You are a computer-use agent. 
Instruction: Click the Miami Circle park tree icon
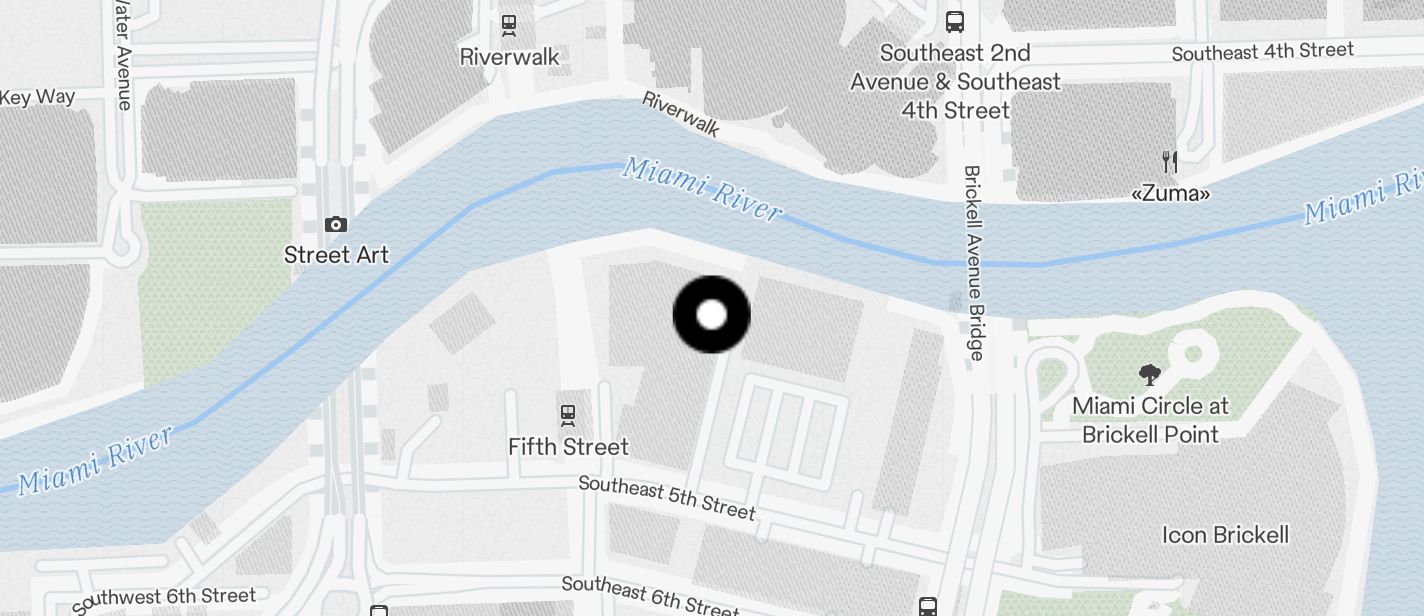coord(1150,375)
